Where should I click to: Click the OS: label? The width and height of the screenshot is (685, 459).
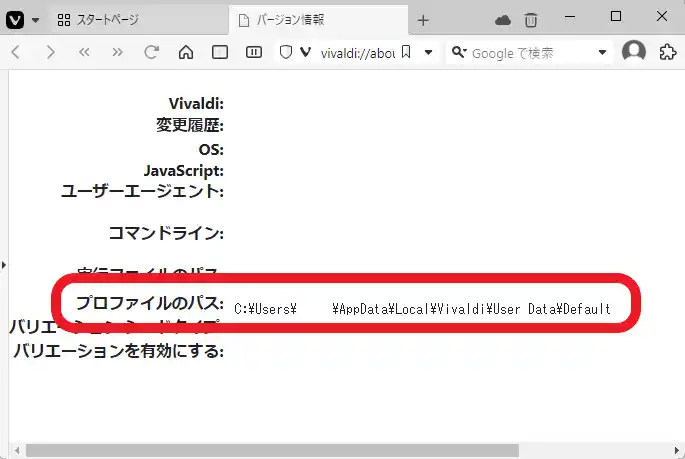(x=211, y=149)
